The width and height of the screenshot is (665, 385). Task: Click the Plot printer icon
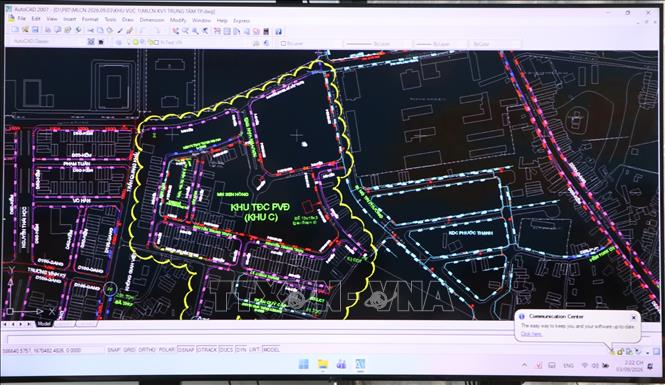pos(48,30)
